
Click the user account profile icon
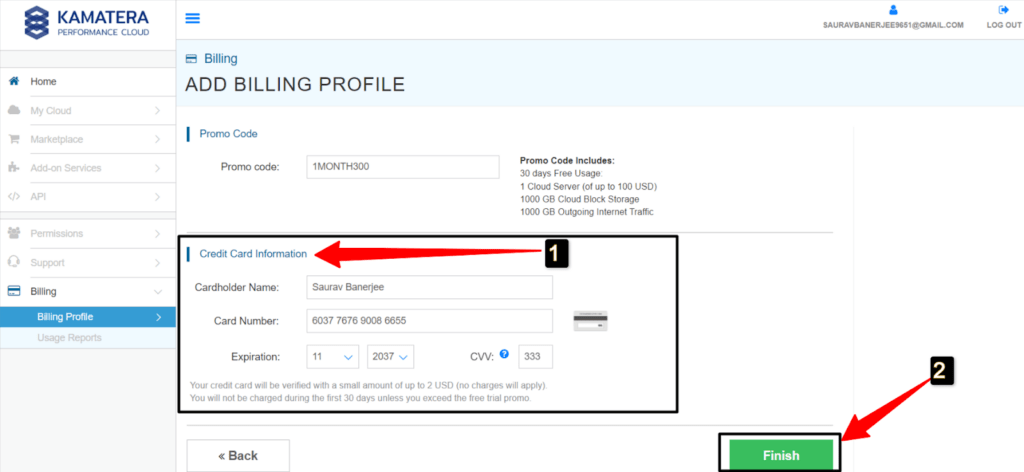coord(893,10)
